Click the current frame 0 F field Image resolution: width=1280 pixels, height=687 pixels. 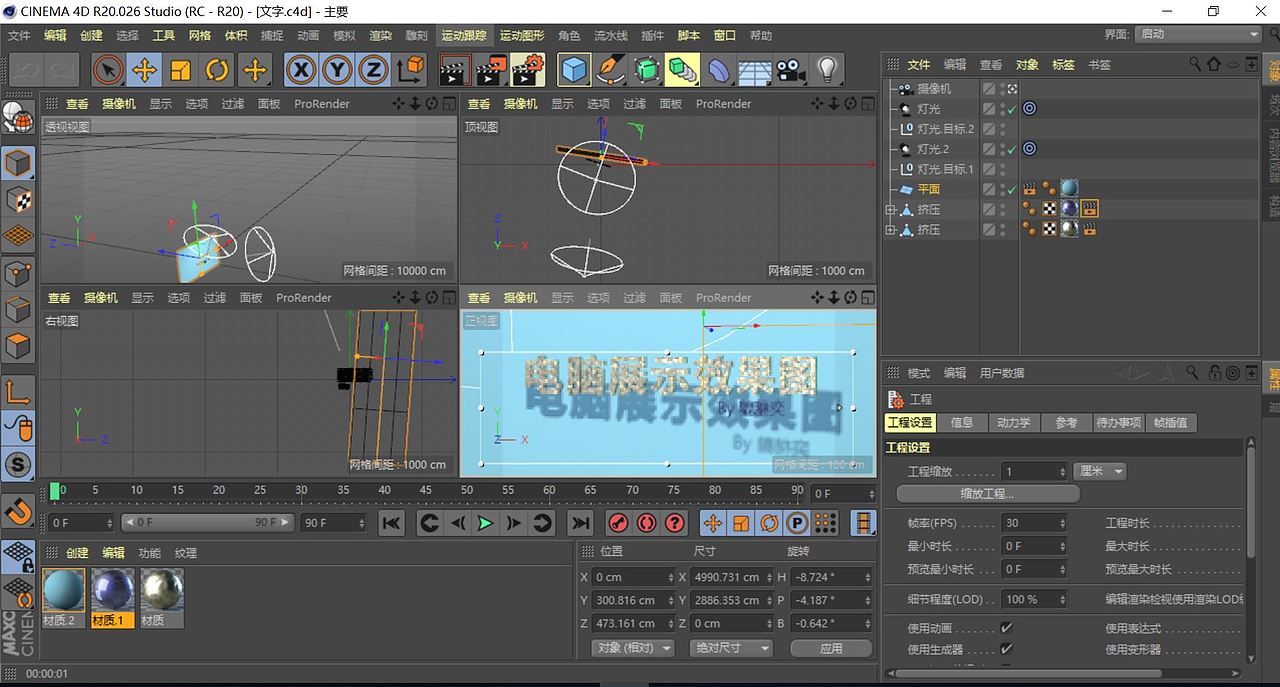tap(82, 522)
